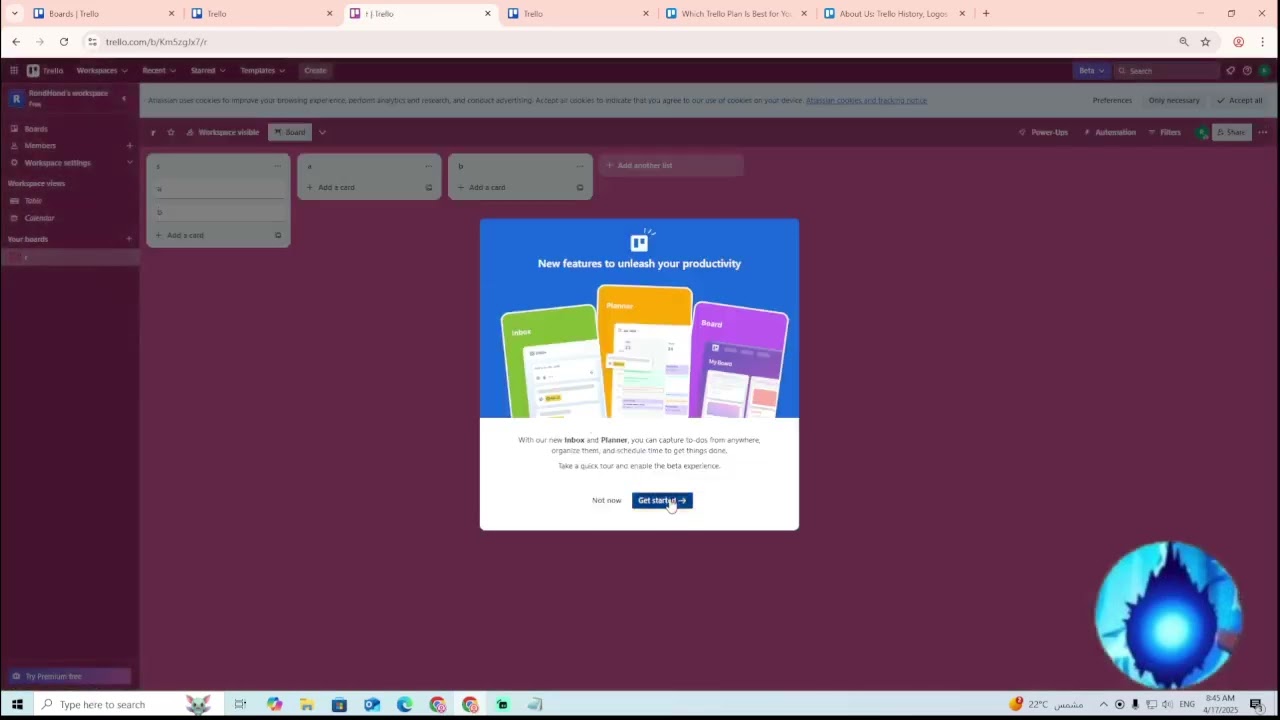Click the plus icon next to Your boards
Image resolution: width=1280 pixels, height=720 pixels.
click(x=129, y=239)
